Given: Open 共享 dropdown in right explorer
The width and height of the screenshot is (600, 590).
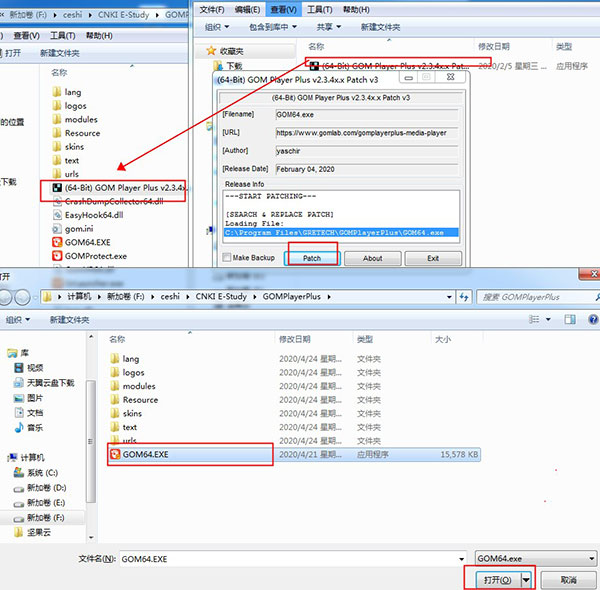Looking at the screenshot, I should coord(329,27).
